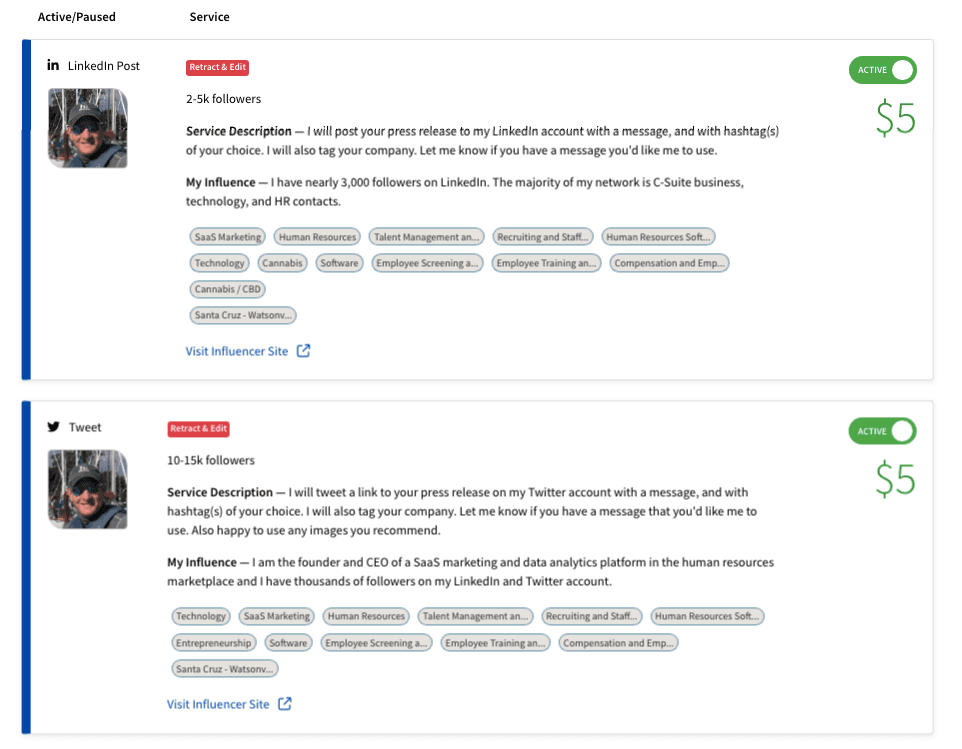Click external link icon in LinkedIn Post card
Screen dimensions: 962x749
304,351
